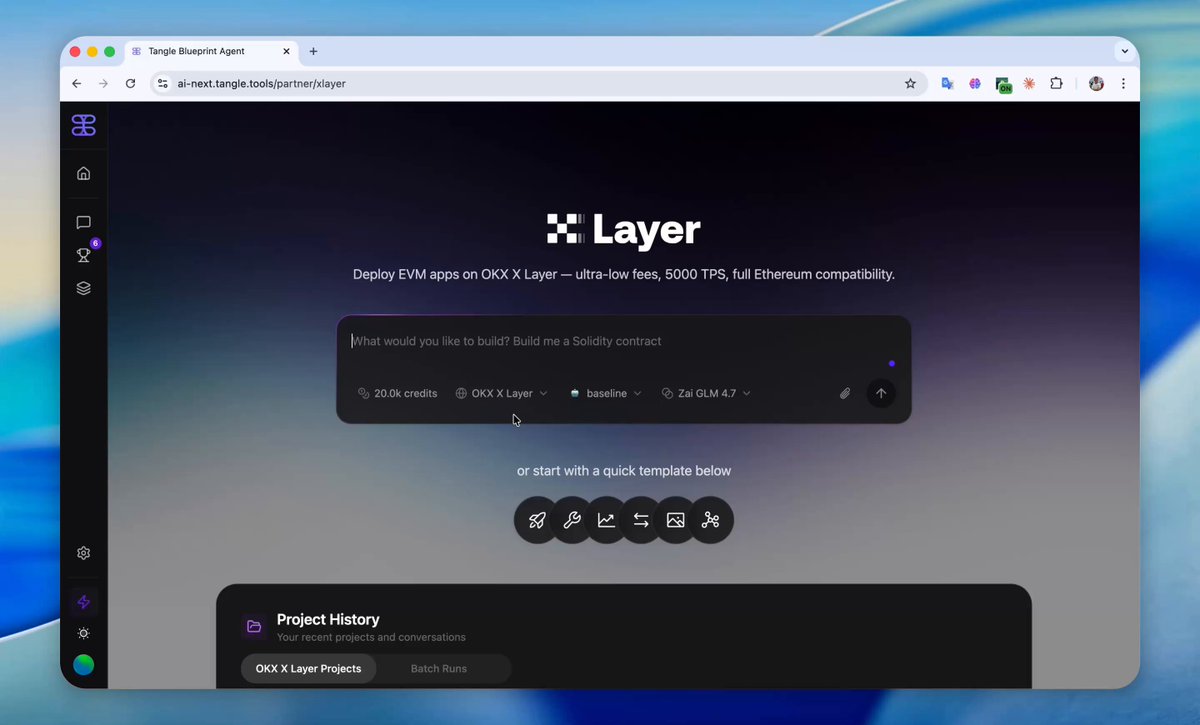
Task: Open the OKX X Layer network dropdown
Action: pos(502,393)
